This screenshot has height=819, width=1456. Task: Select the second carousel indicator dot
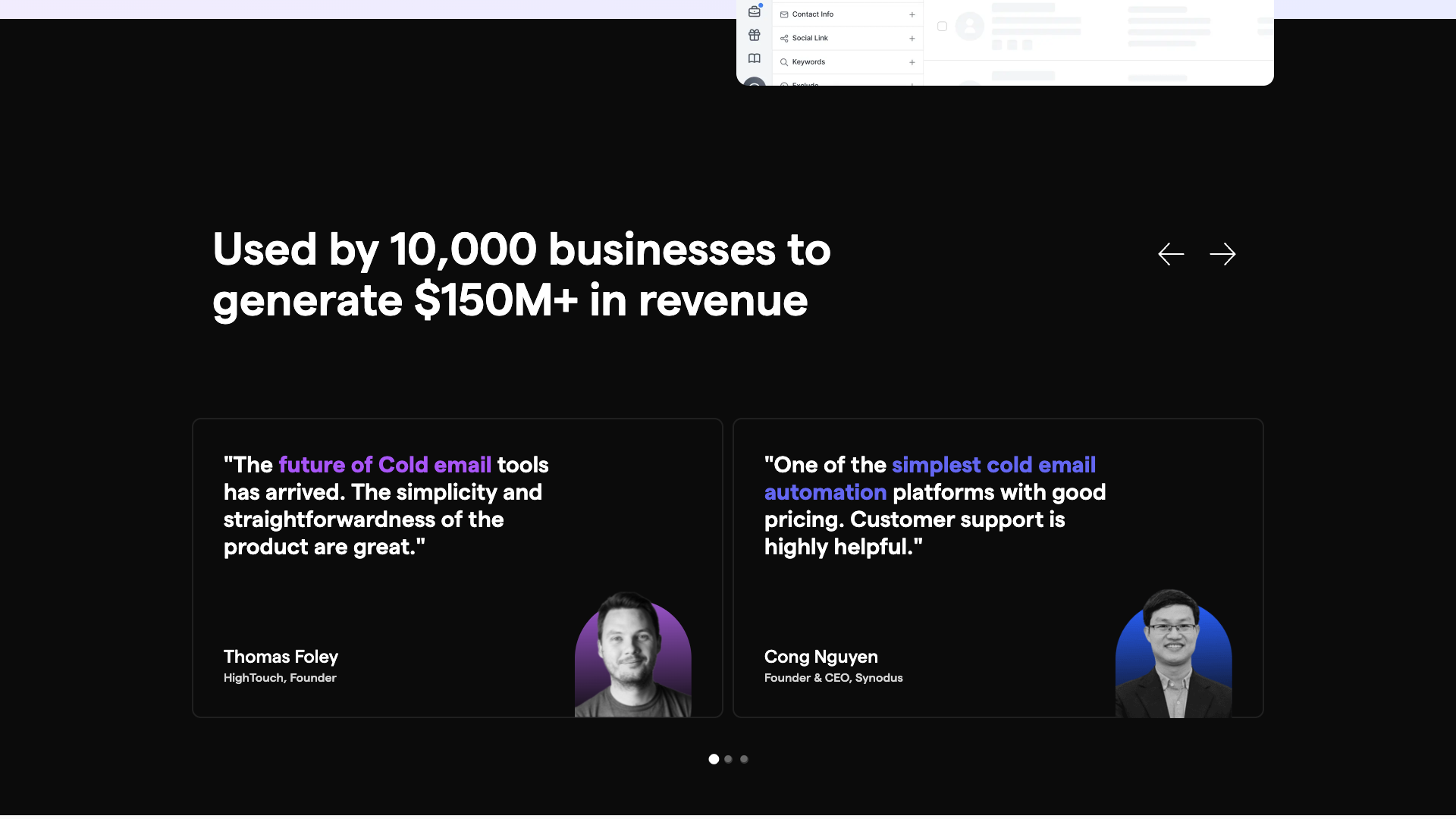click(728, 758)
